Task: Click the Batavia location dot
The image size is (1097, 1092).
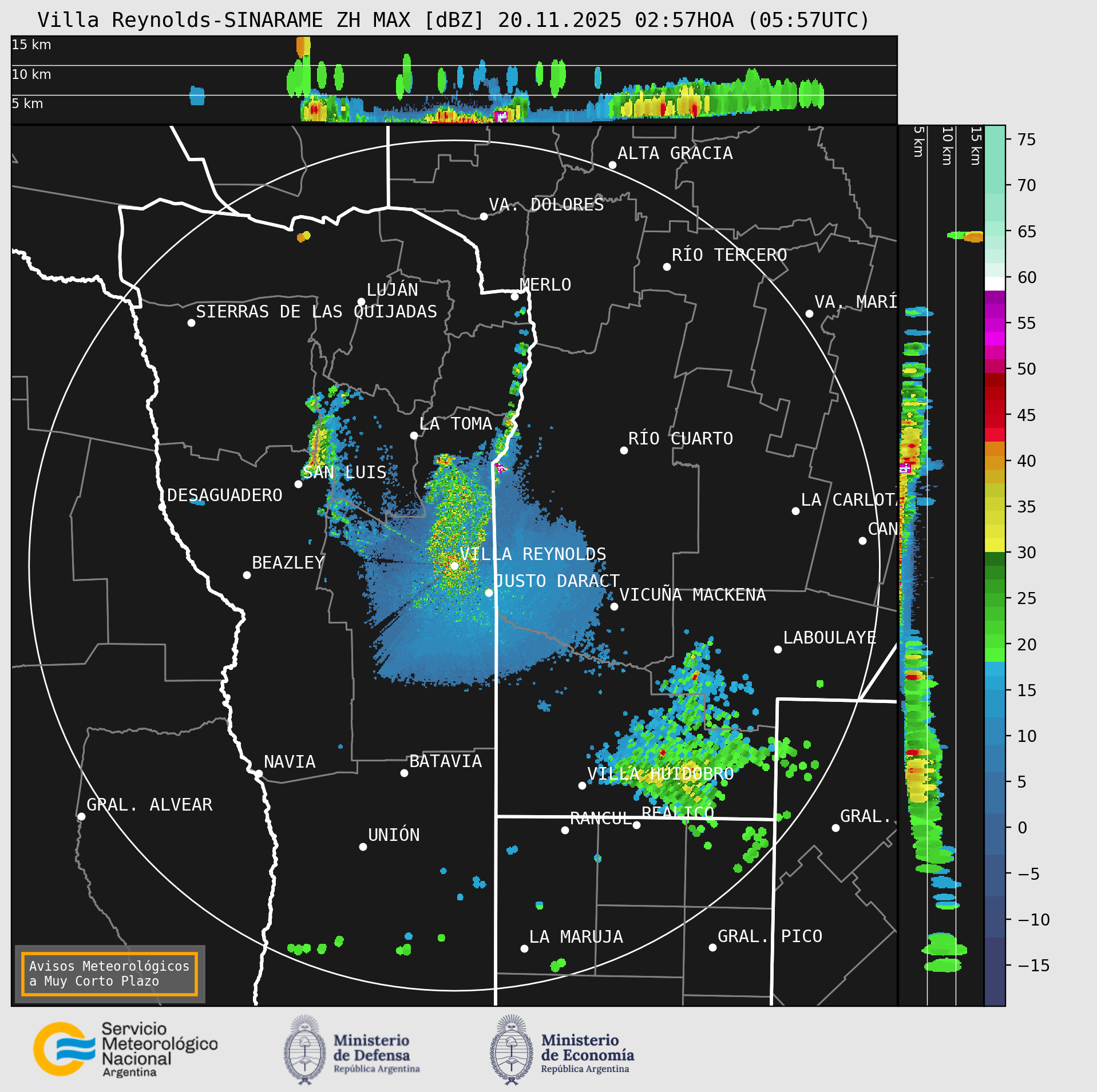Action: (404, 773)
